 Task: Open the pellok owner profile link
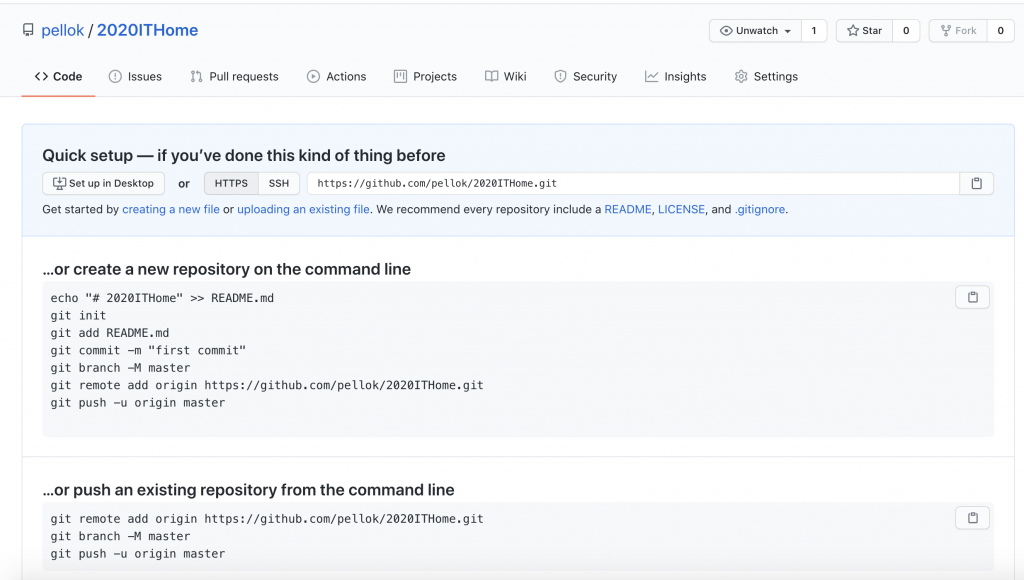click(x=63, y=30)
